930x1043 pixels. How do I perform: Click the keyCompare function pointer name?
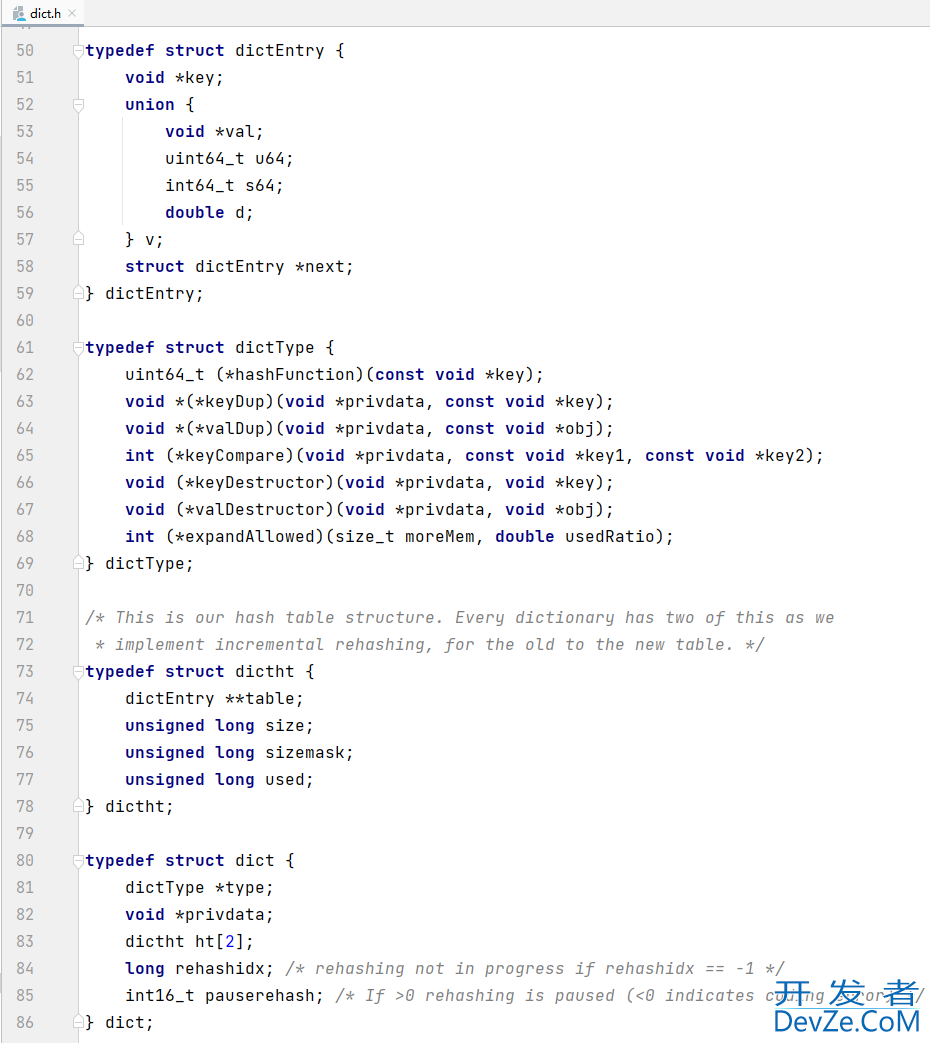tap(235, 456)
